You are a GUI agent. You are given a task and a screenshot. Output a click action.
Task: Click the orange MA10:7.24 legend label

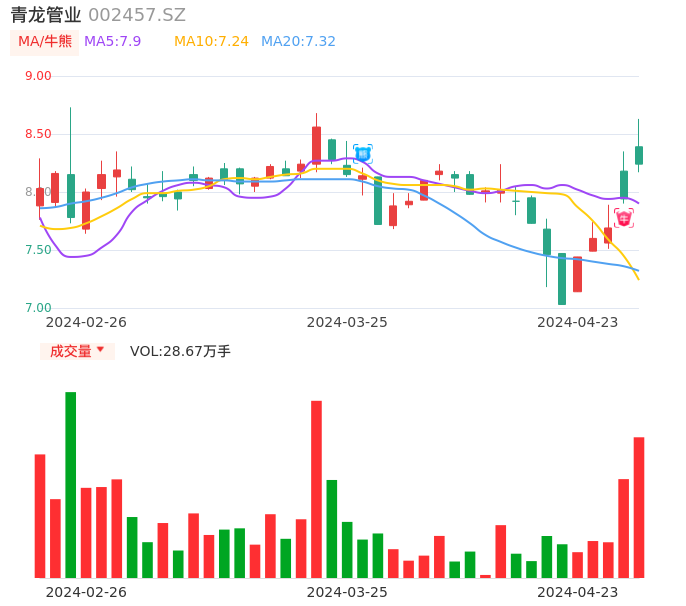pyautogui.click(x=211, y=41)
